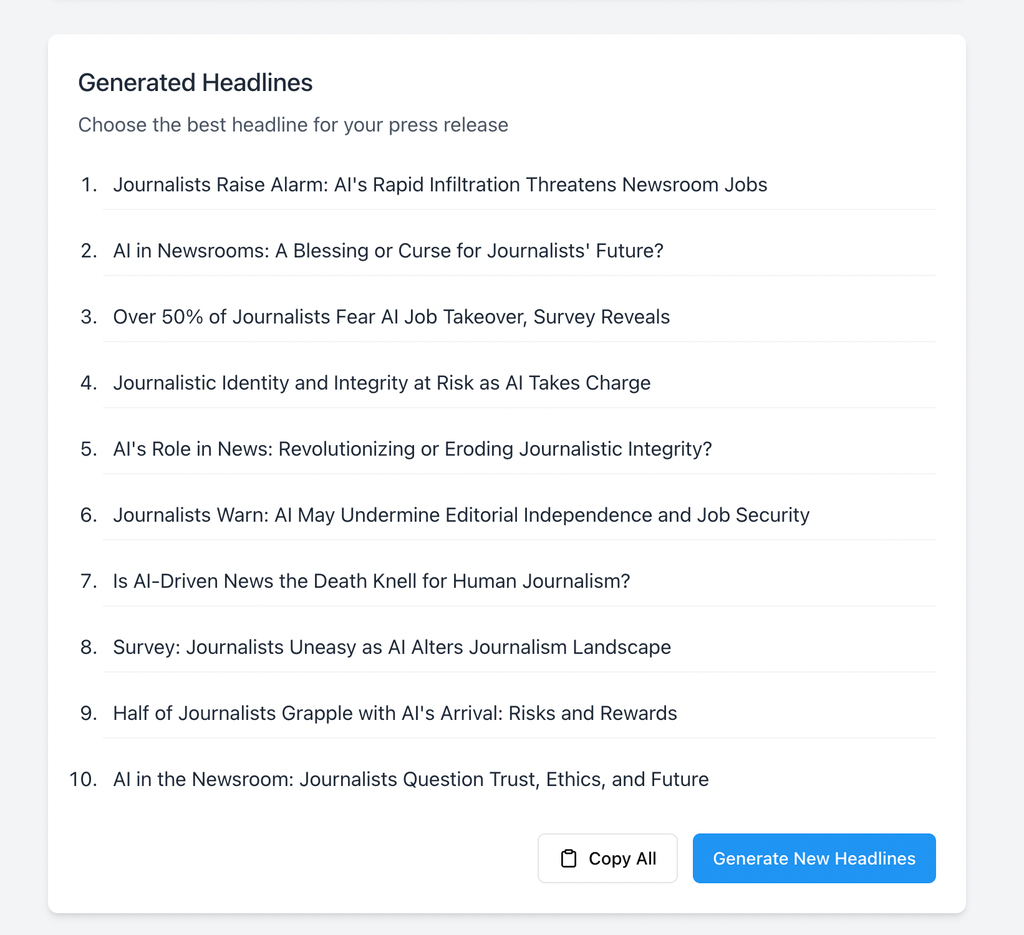Screen dimensions: 1024x935
Task: Select 'AI in the Newsroom: Journalists Question Trust'
Action: tap(411, 779)
